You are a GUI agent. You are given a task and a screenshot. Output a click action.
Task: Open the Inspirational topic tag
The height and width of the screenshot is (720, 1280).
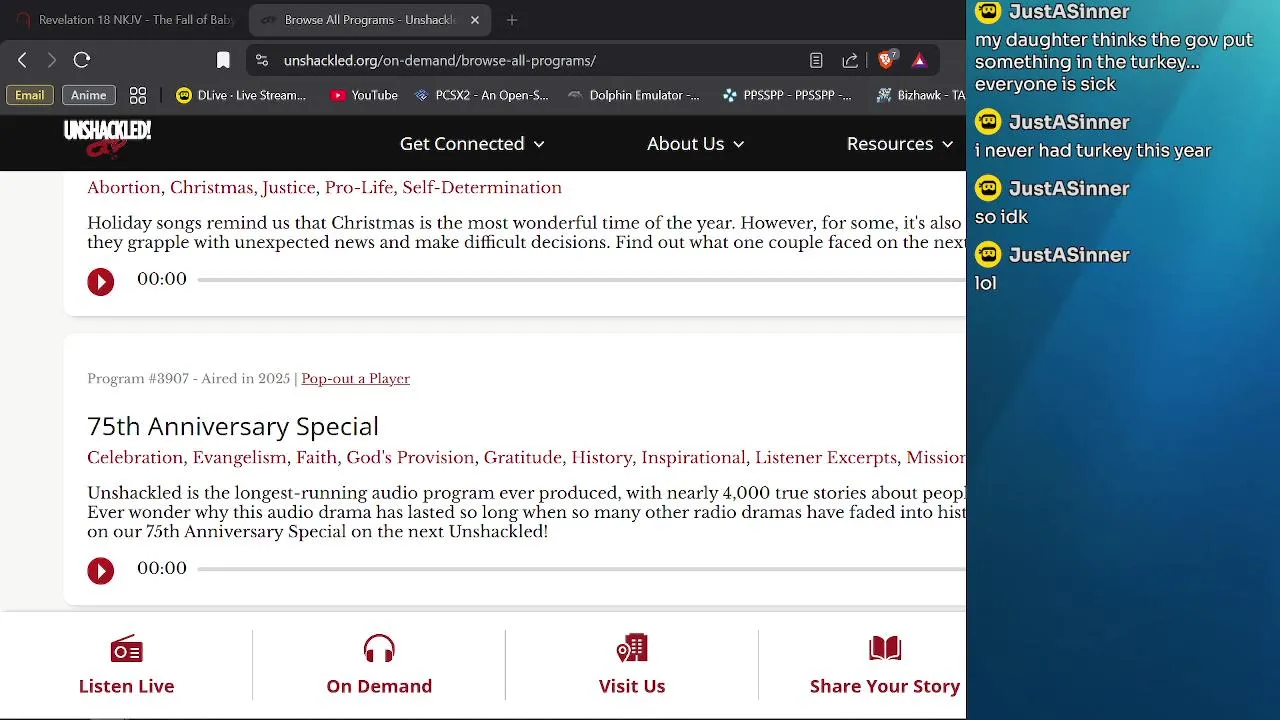tap(693, 458)
